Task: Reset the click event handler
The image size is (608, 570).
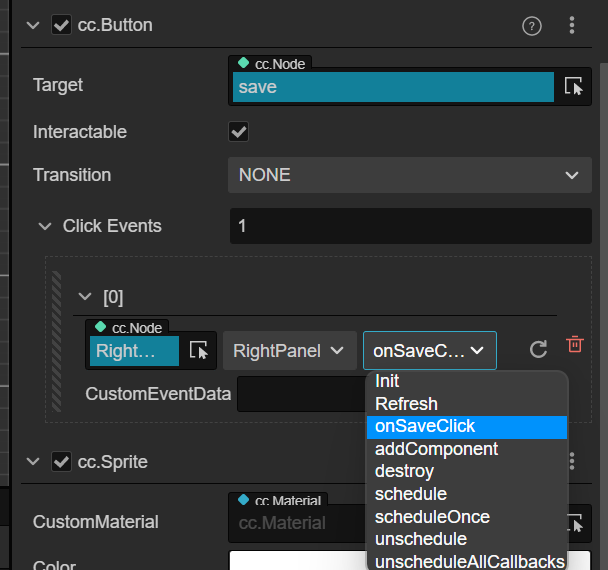Action: coord(538,349)
